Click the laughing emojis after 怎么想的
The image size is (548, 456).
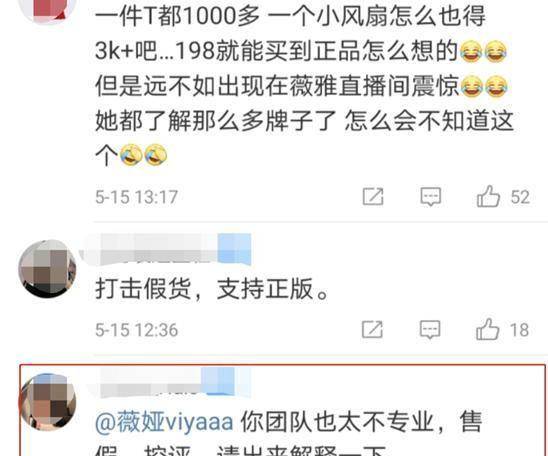tap(483, 51)
